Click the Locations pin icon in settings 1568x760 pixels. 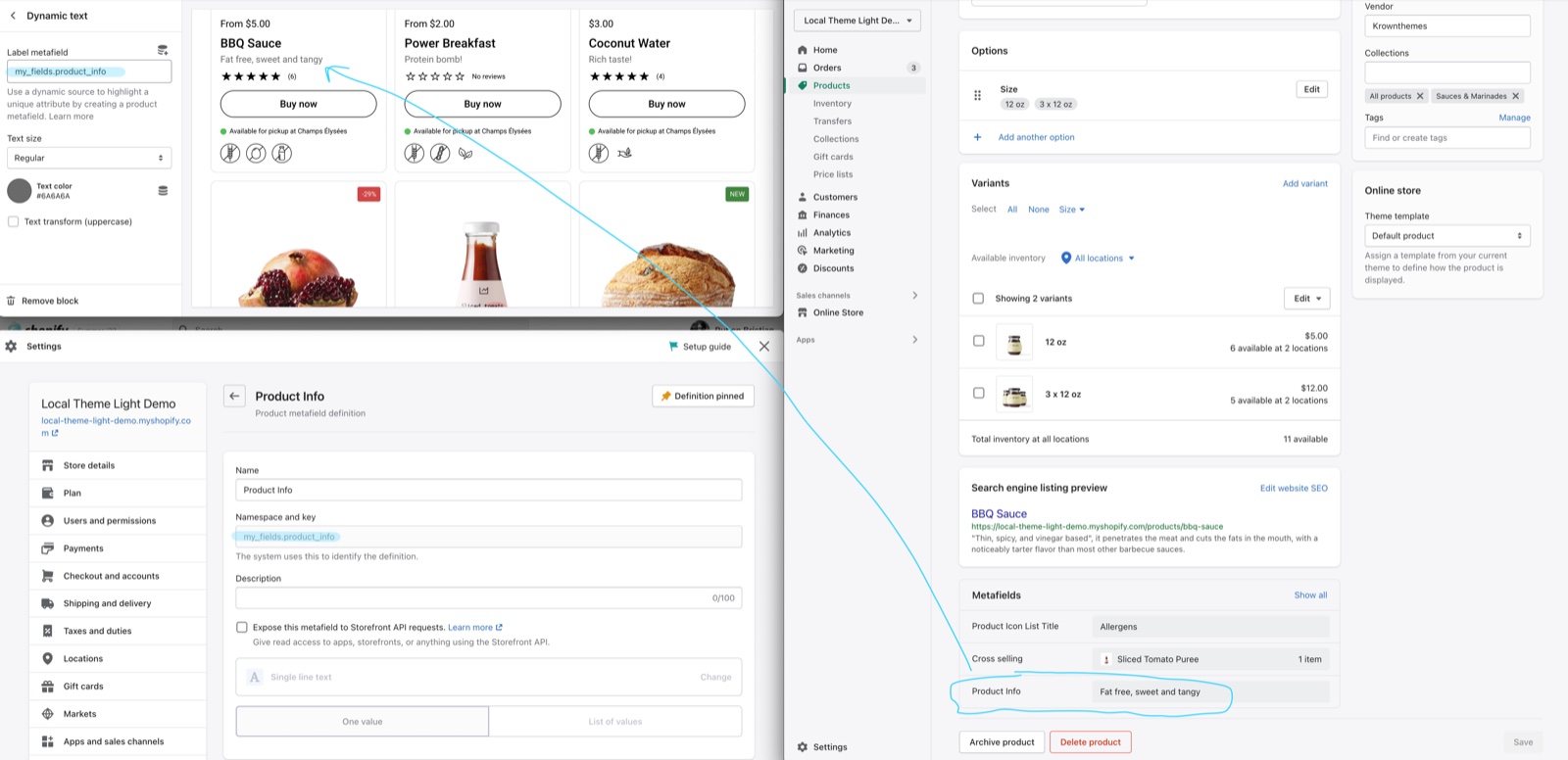(x=47, y=658)
